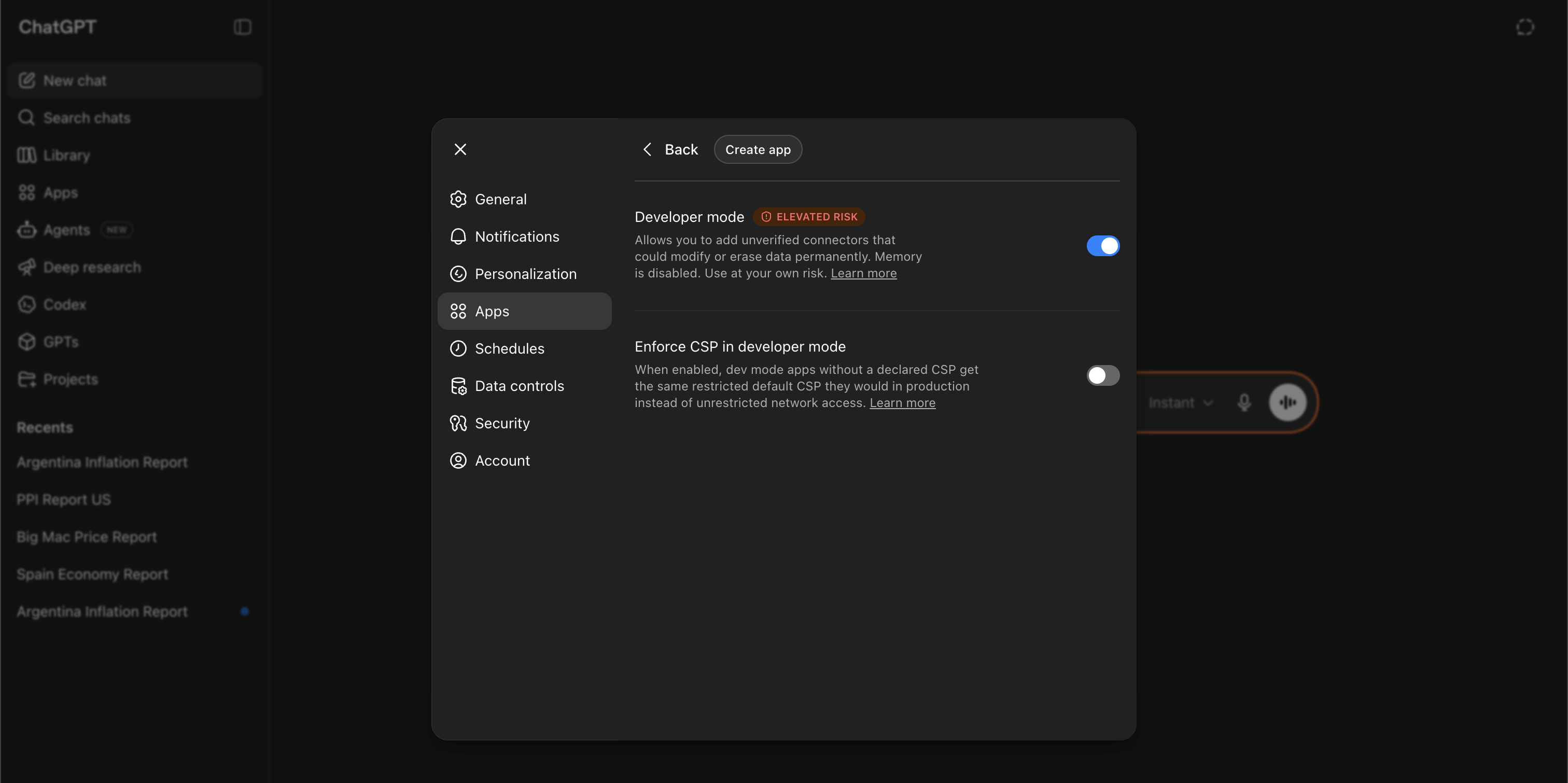The width and height of the screenshot is (1568, 783).
Task: Click the General gear icon
Action: [458, 199]
